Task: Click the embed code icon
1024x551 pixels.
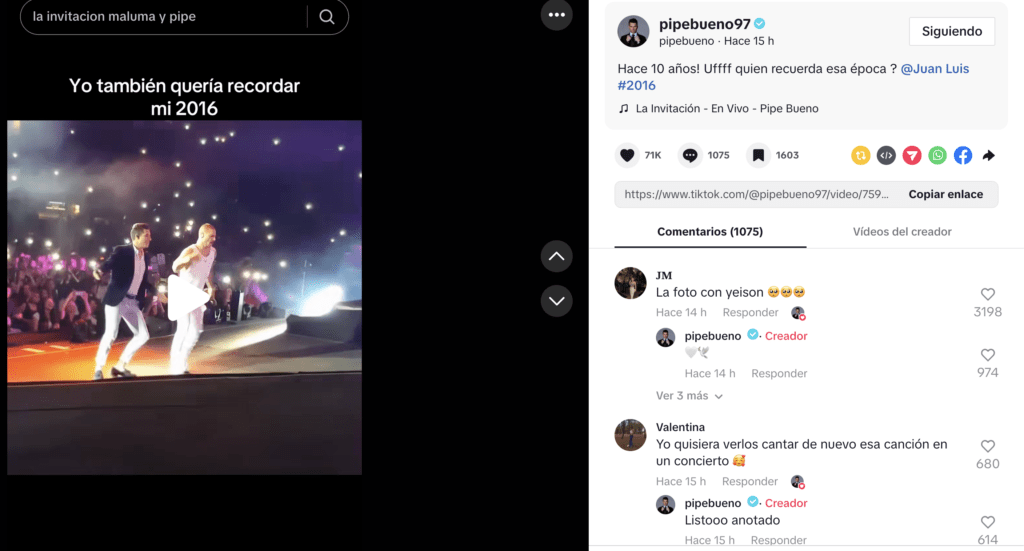Action: pos(886,155)
